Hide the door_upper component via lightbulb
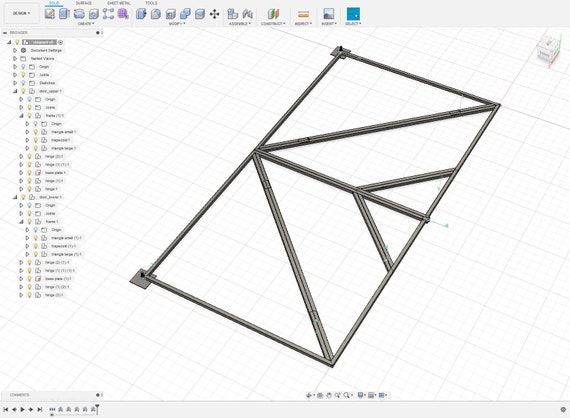570x418 pixels. pos(23,91)
